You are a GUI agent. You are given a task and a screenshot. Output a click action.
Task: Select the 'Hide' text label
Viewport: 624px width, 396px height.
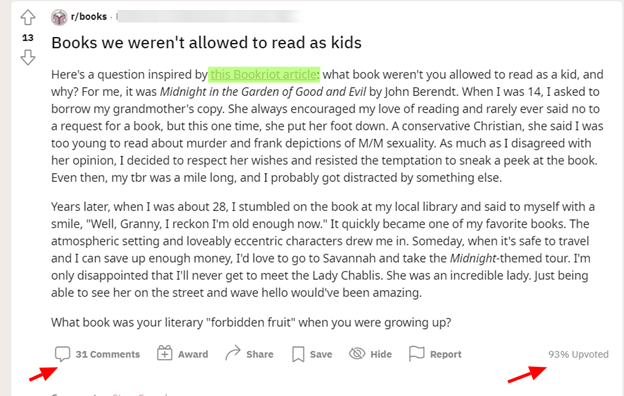381,354
